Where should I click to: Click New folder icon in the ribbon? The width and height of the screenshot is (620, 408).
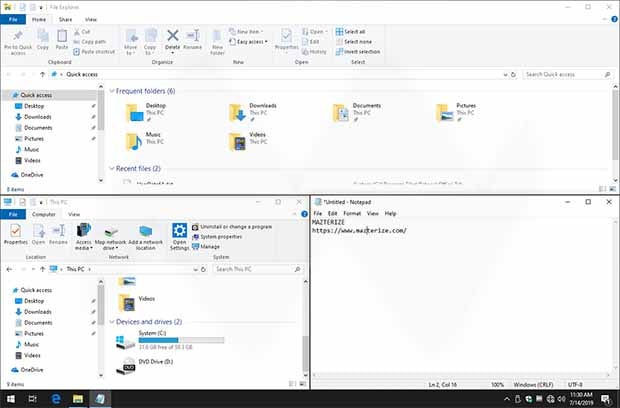[217, 42]
